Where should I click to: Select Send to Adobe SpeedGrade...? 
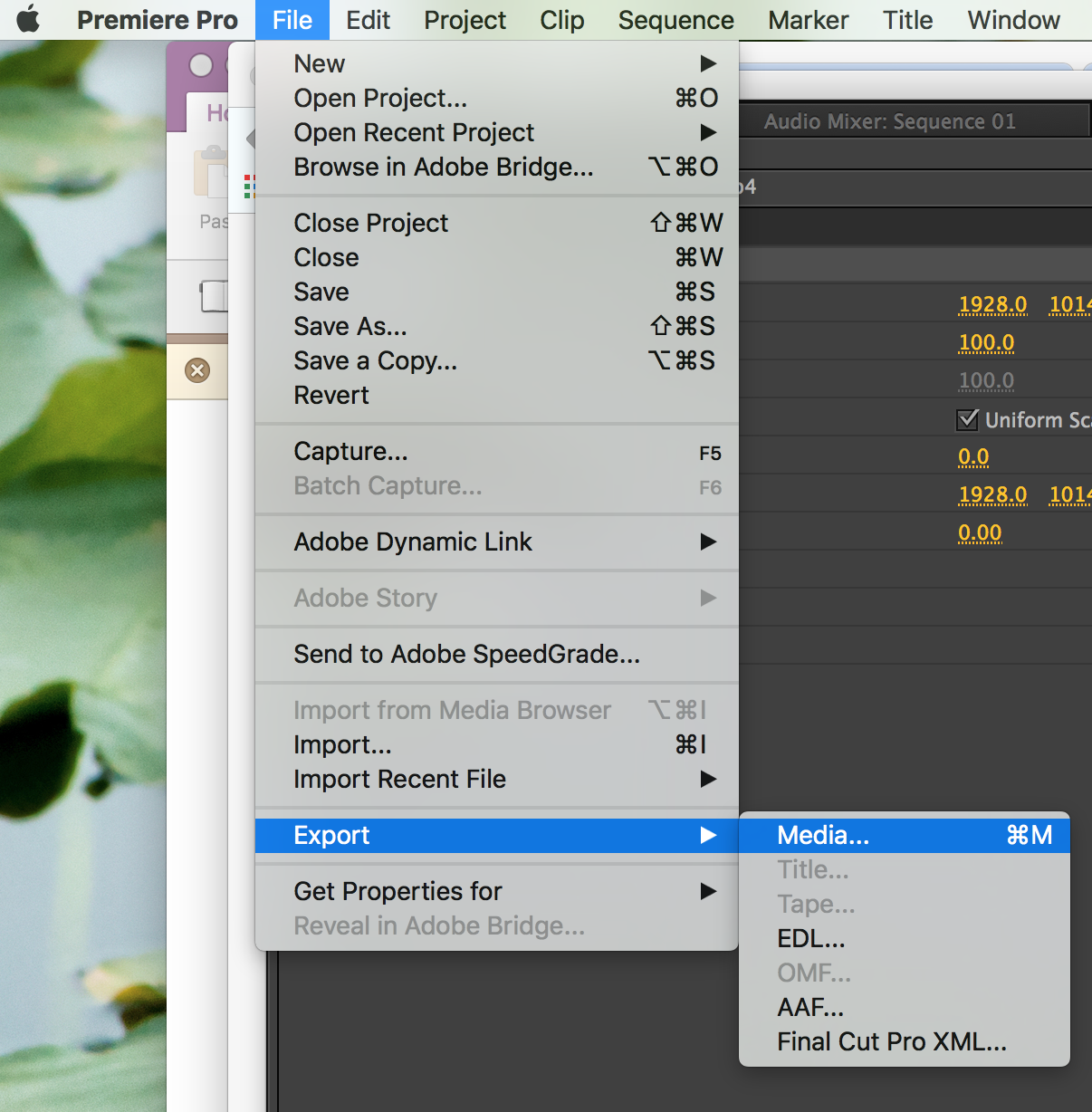pos(466,655)
